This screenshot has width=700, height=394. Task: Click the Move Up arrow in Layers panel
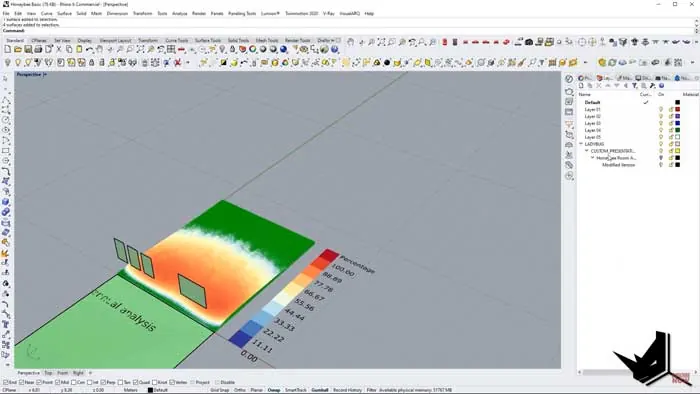coord(608,86)
